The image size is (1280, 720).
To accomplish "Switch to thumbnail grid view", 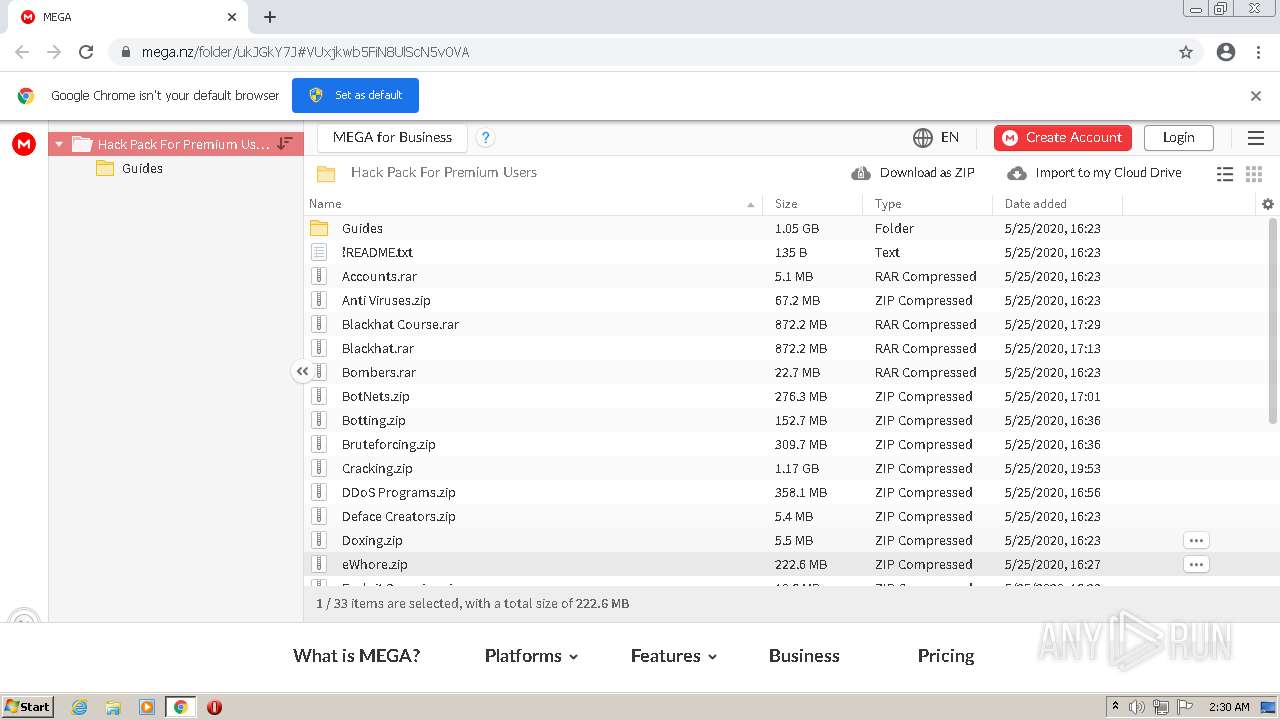I will (x=1254, y=174).
